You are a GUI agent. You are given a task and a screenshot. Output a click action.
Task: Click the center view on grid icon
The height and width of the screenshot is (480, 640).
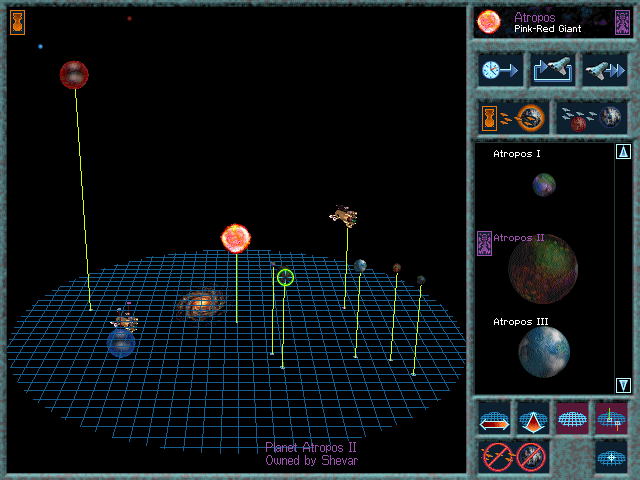(611, 457)
